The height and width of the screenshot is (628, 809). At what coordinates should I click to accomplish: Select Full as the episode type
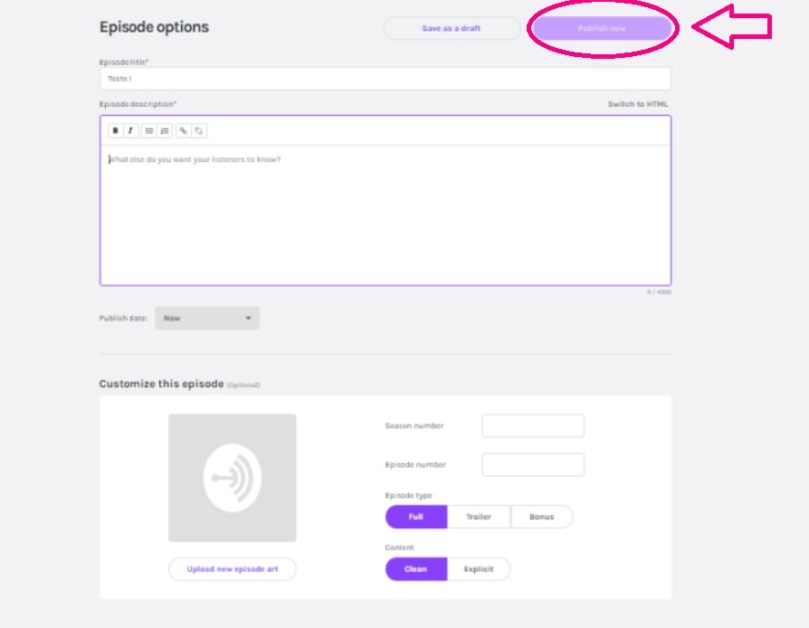pyautogui.click(x=415, y=516)
